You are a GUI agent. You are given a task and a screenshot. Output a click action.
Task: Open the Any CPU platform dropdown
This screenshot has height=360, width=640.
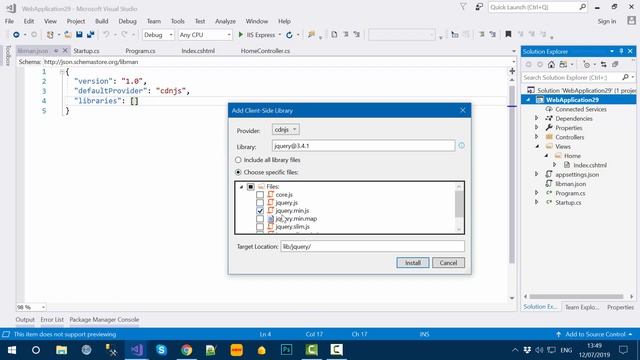205,35
